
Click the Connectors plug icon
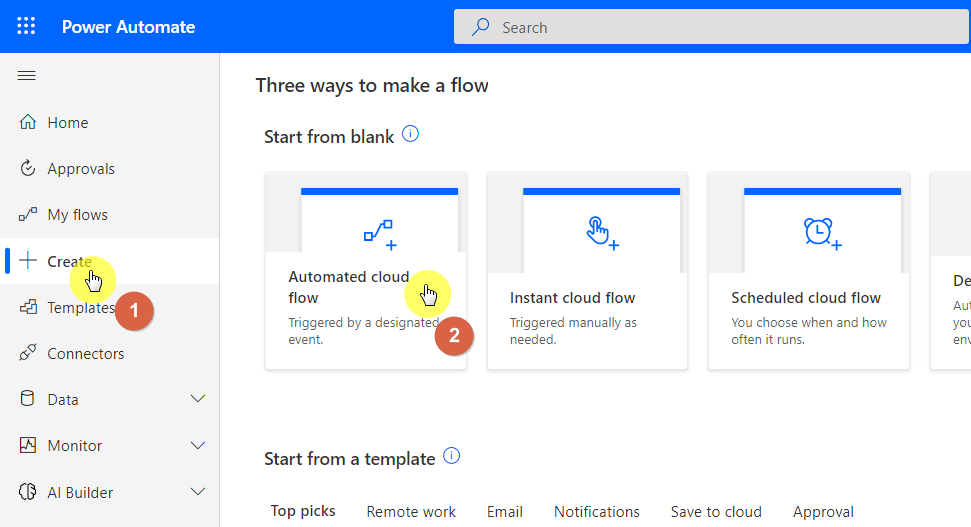[x=27, y=352]
